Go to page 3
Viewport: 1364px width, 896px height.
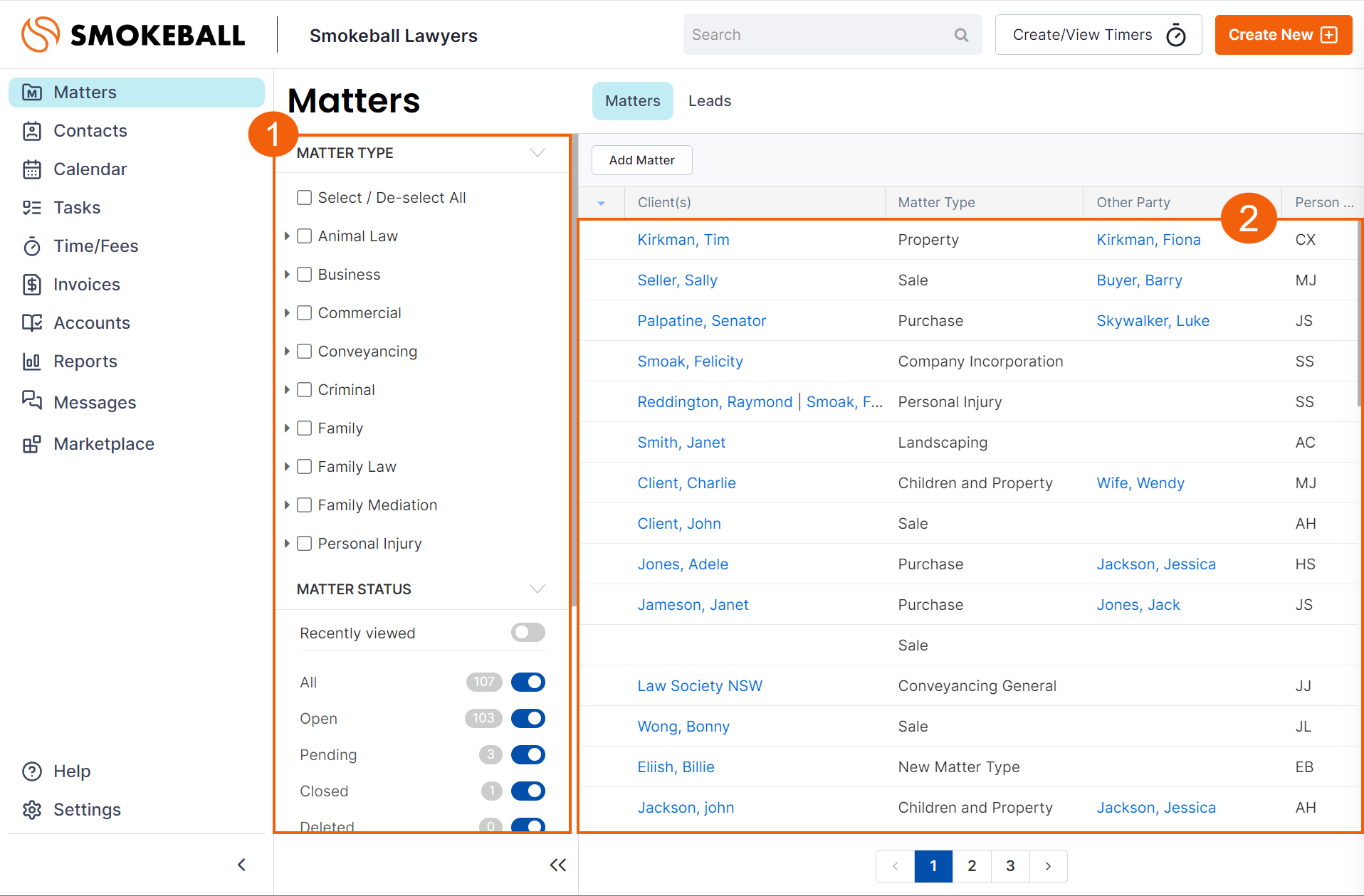(x=1010, y=866)
